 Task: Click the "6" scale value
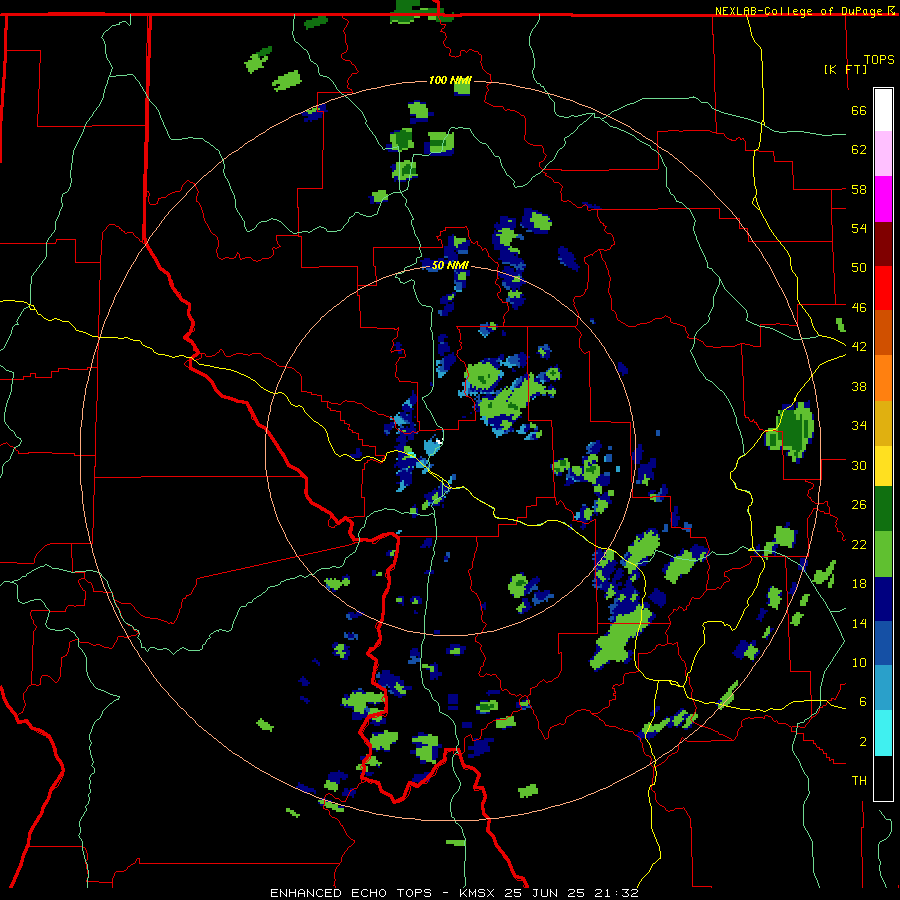(x=863, y=701)
